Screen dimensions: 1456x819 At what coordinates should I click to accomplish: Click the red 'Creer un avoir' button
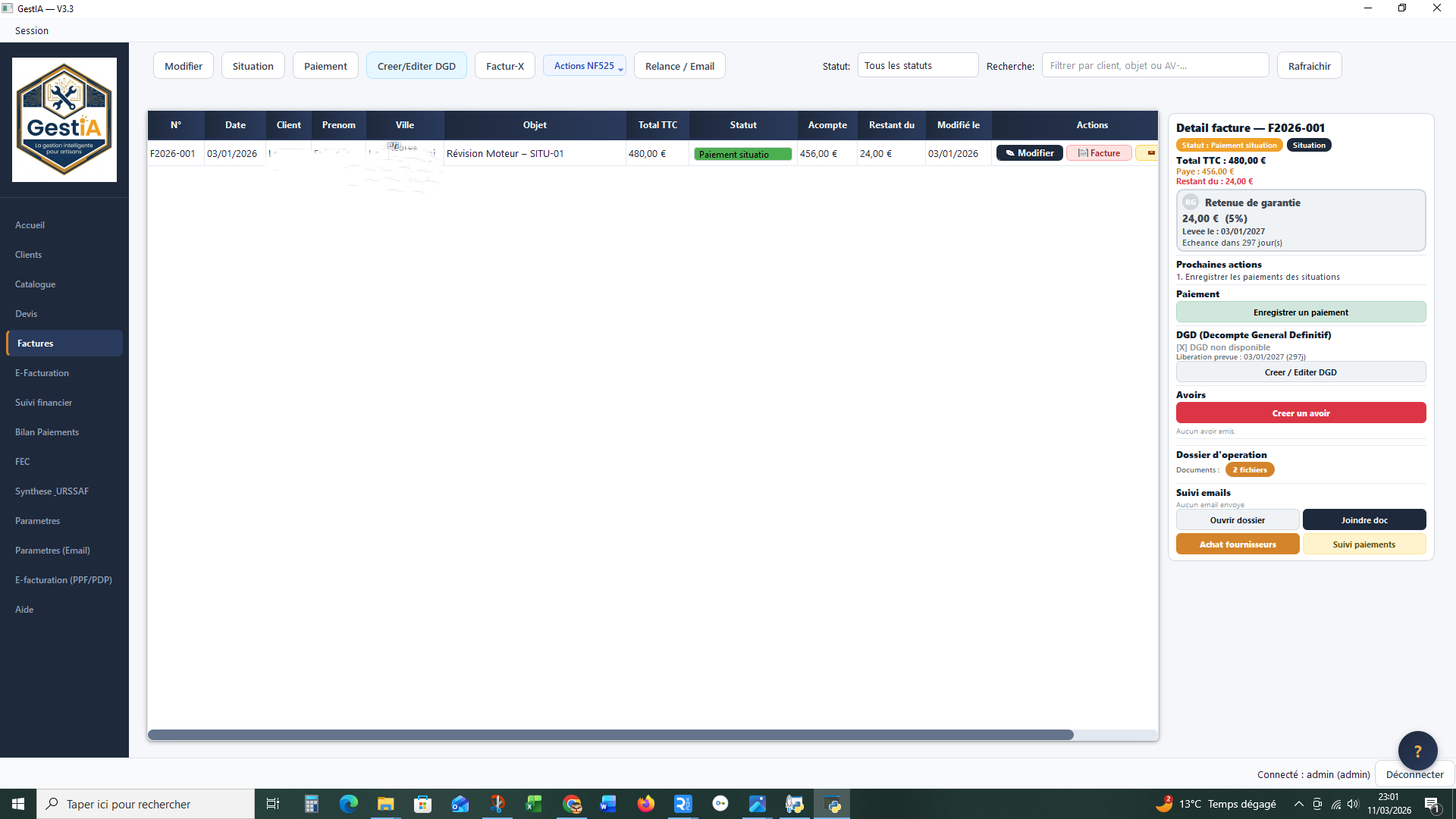[x=1301, y=413]
